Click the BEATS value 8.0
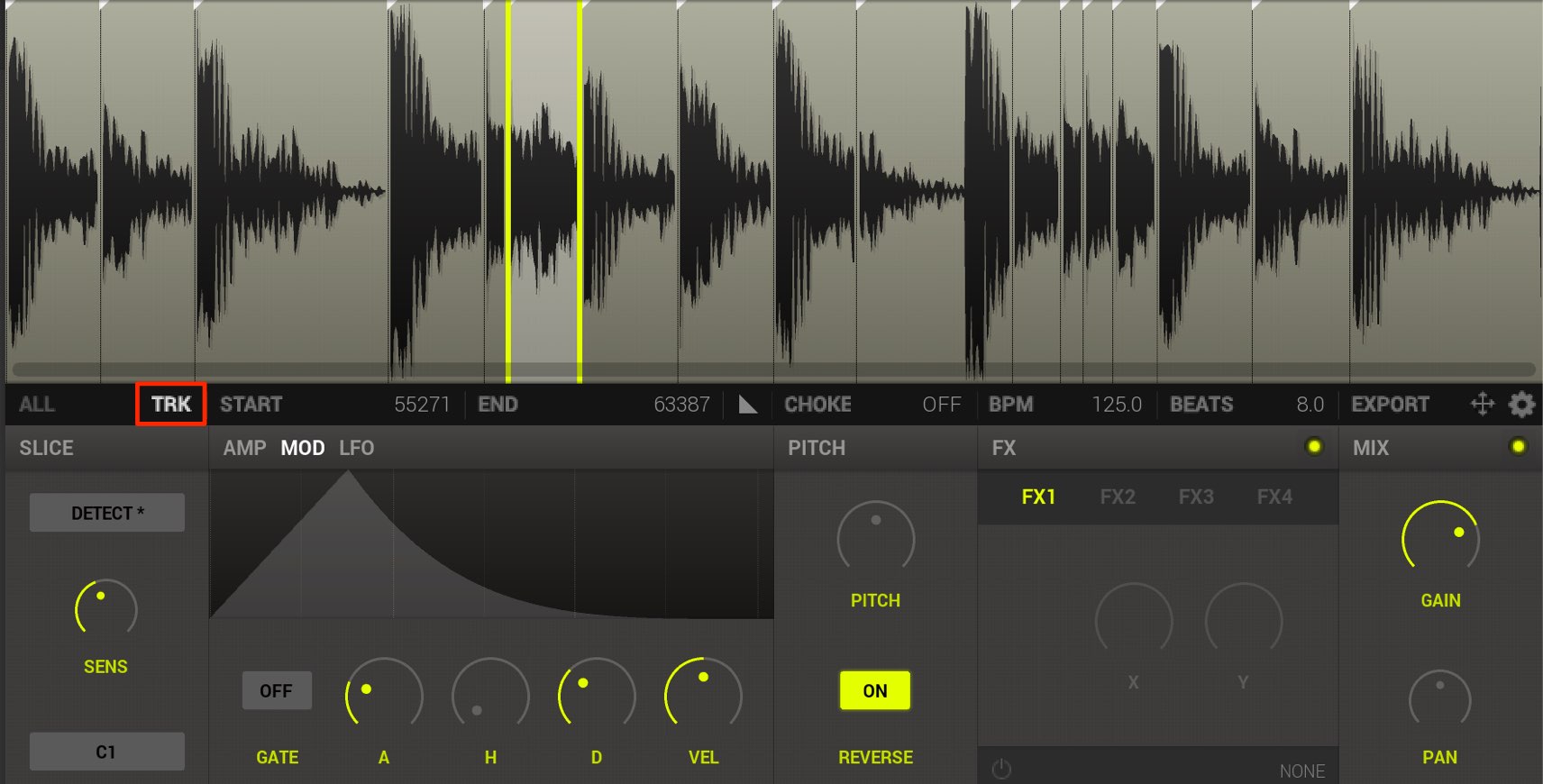This screenshot has height=784, width=1543. point(1310,405)
